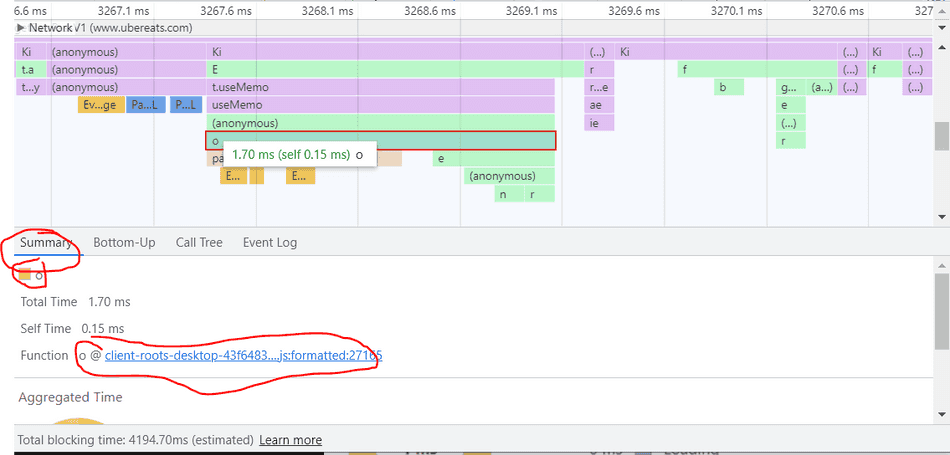Image resolution: width=950 pixels, height=455 pixels.
Task: Expand the Network track section
Action: [x=20, y=28]
